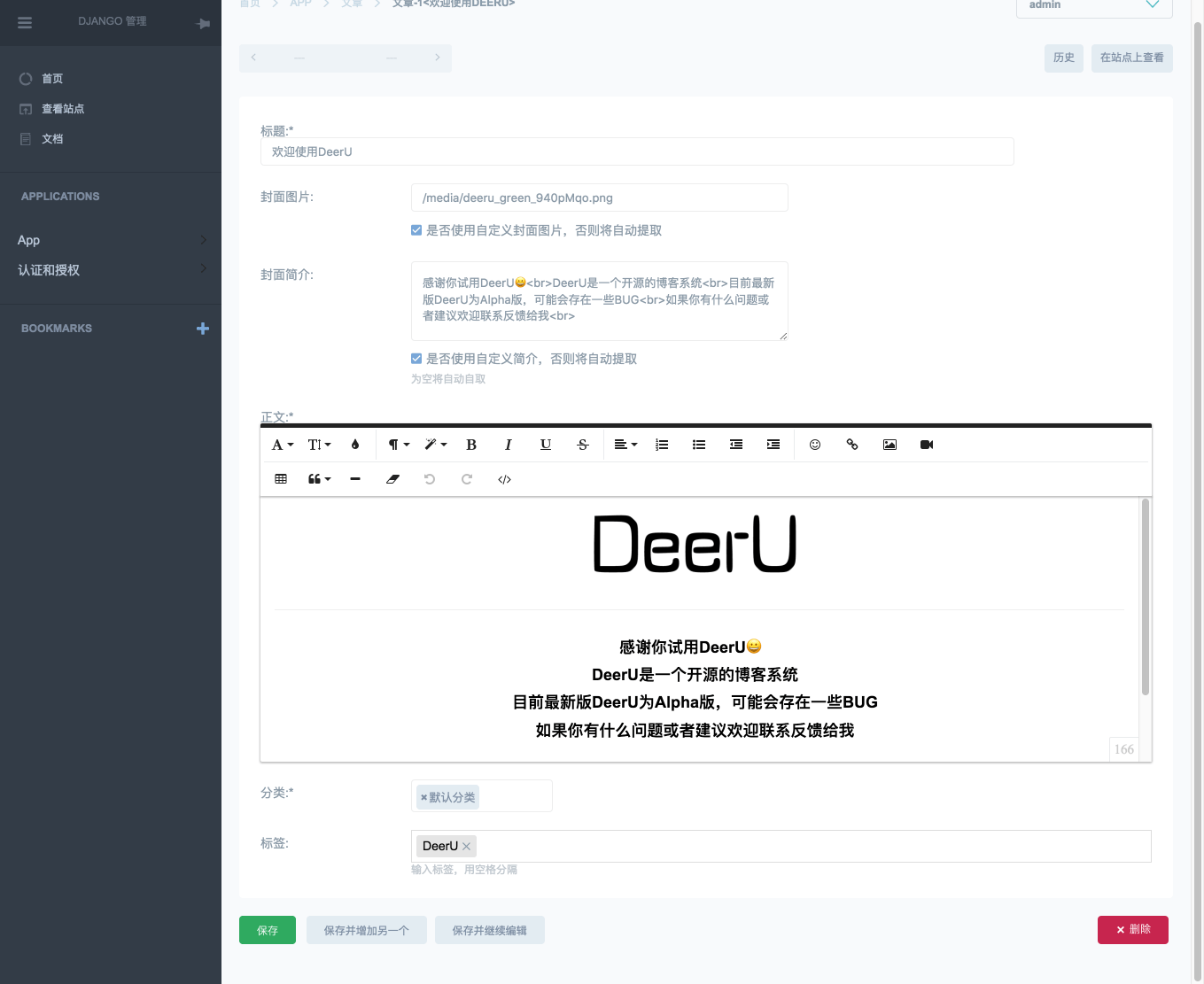This screenshot has height=984, width=1204.
Task: Insert table into the content
Action: click(x=281, y=479)
